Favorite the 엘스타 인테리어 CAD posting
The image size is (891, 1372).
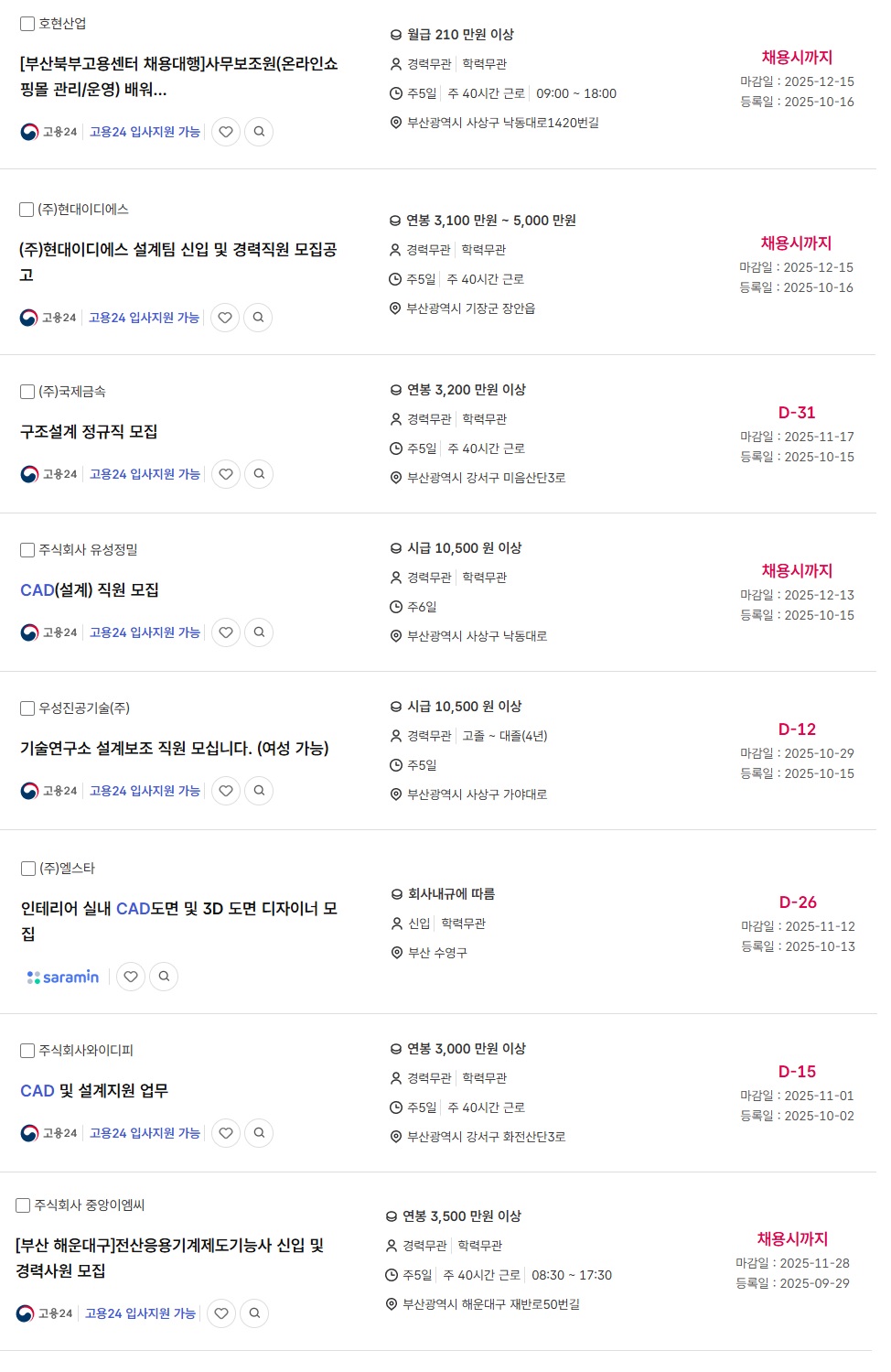tap(131, 977)
